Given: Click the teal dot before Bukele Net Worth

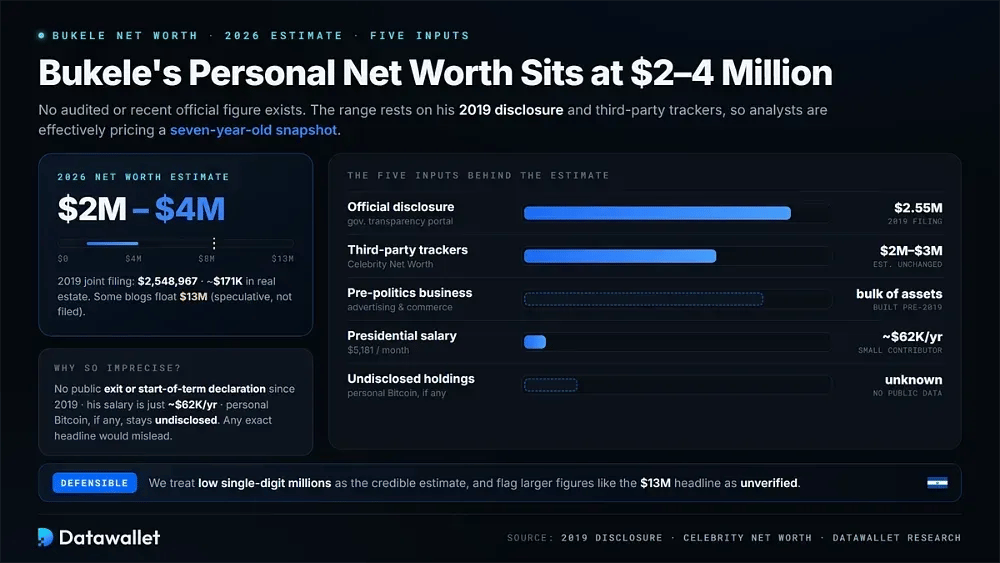Looking at the screenshot, I should (41, 36).
